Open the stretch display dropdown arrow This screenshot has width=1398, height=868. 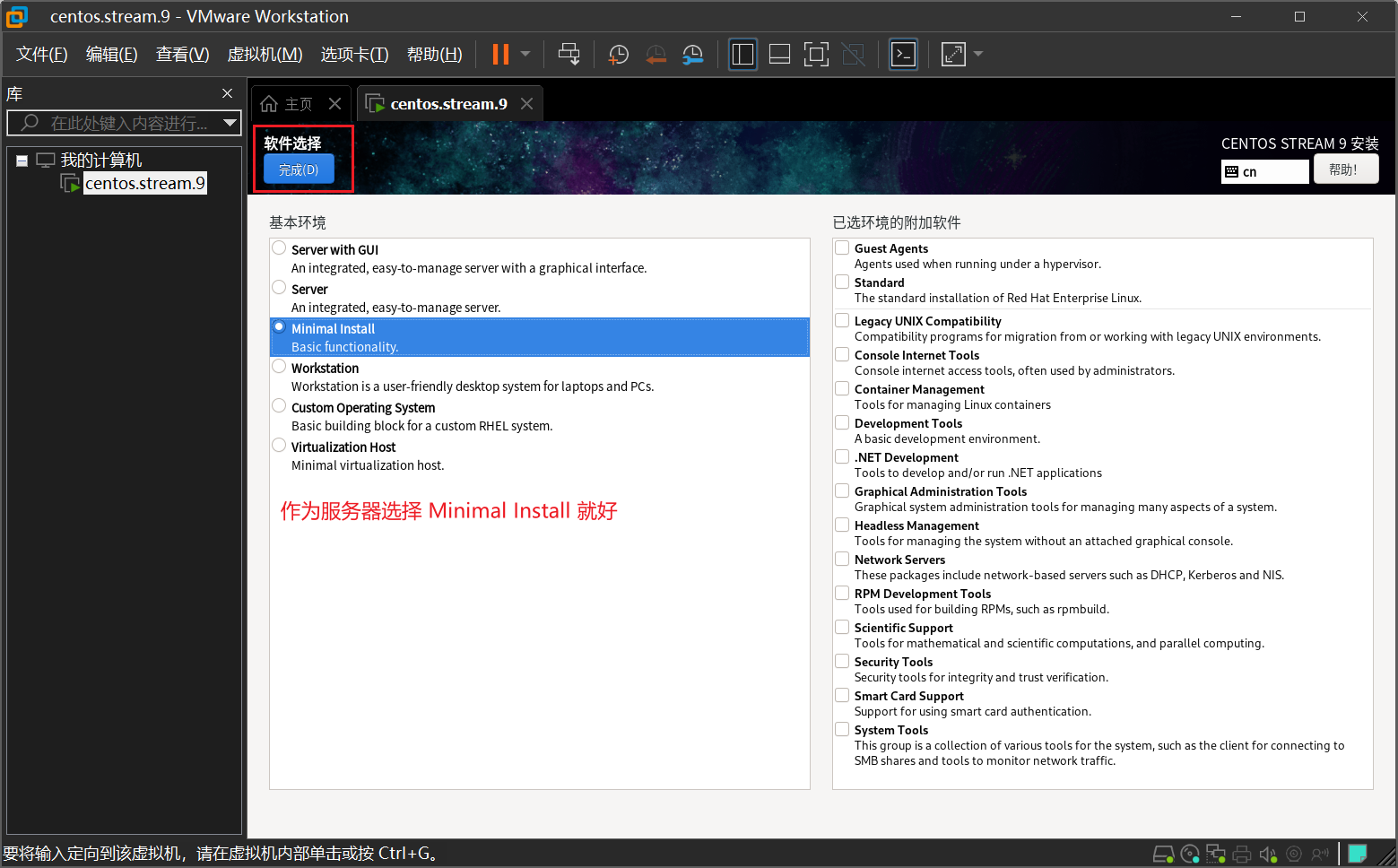(x=978, y=54)
